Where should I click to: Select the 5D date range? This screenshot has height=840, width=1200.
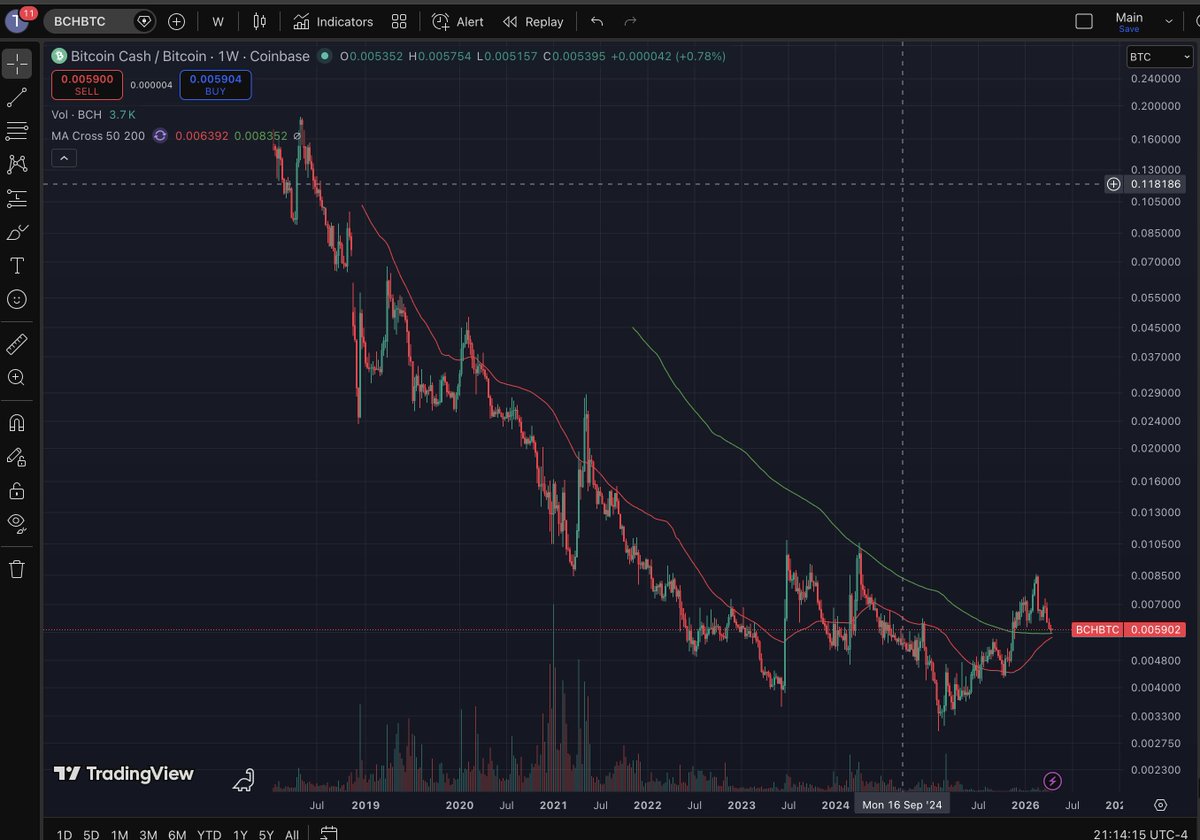pyautogui.click(x=91, y=834)
